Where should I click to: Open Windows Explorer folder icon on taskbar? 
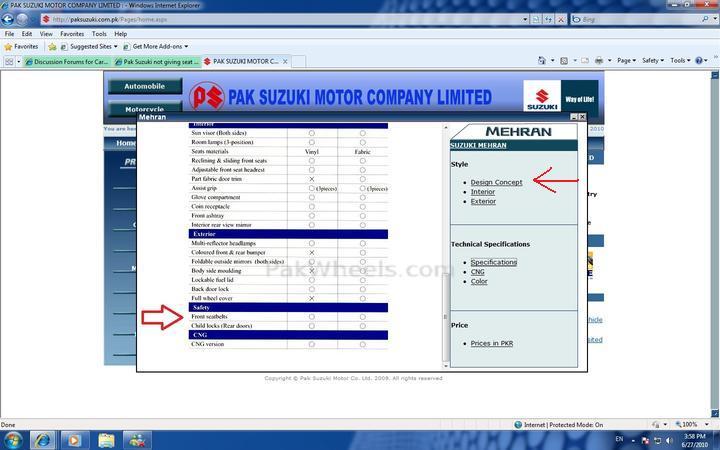click(x=106, y=440)
